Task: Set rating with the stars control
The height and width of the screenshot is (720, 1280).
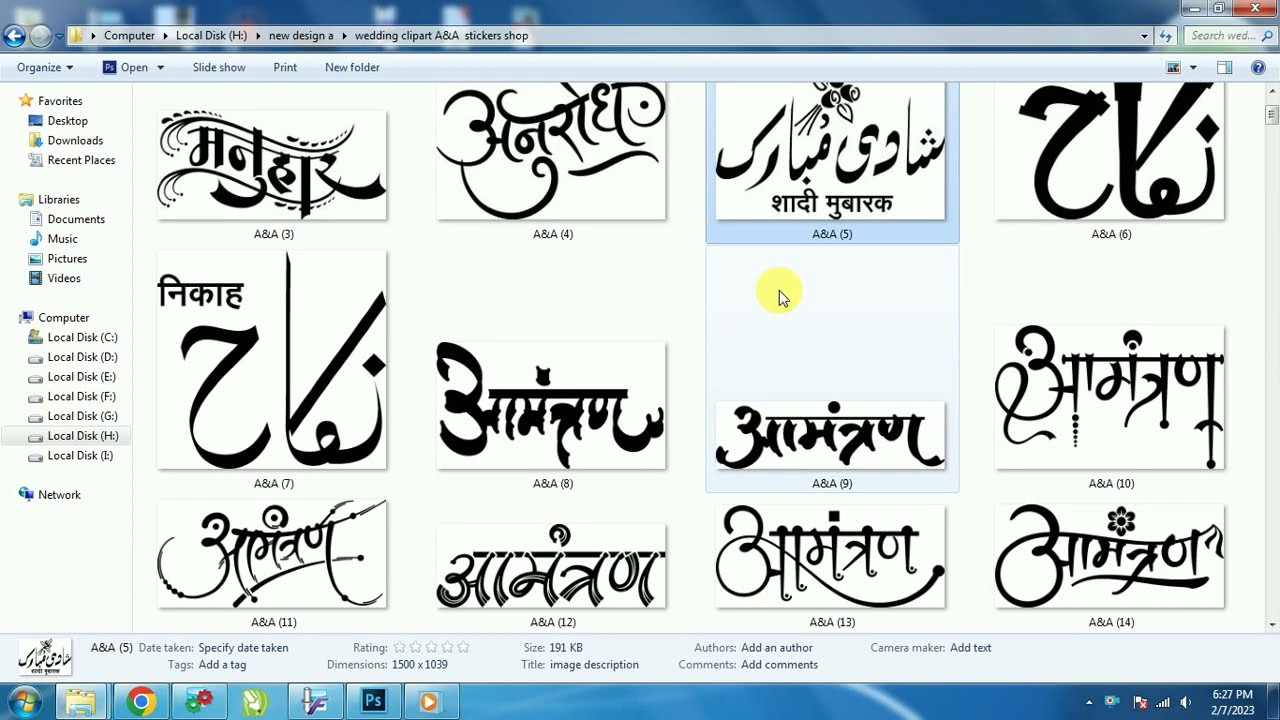Action: pyautogui.click(x=431, y=648)
